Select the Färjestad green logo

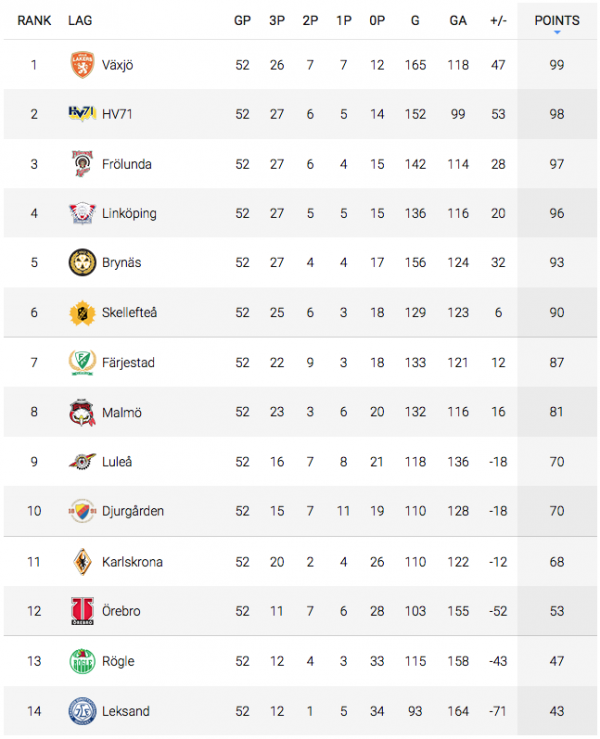[82, 362]
